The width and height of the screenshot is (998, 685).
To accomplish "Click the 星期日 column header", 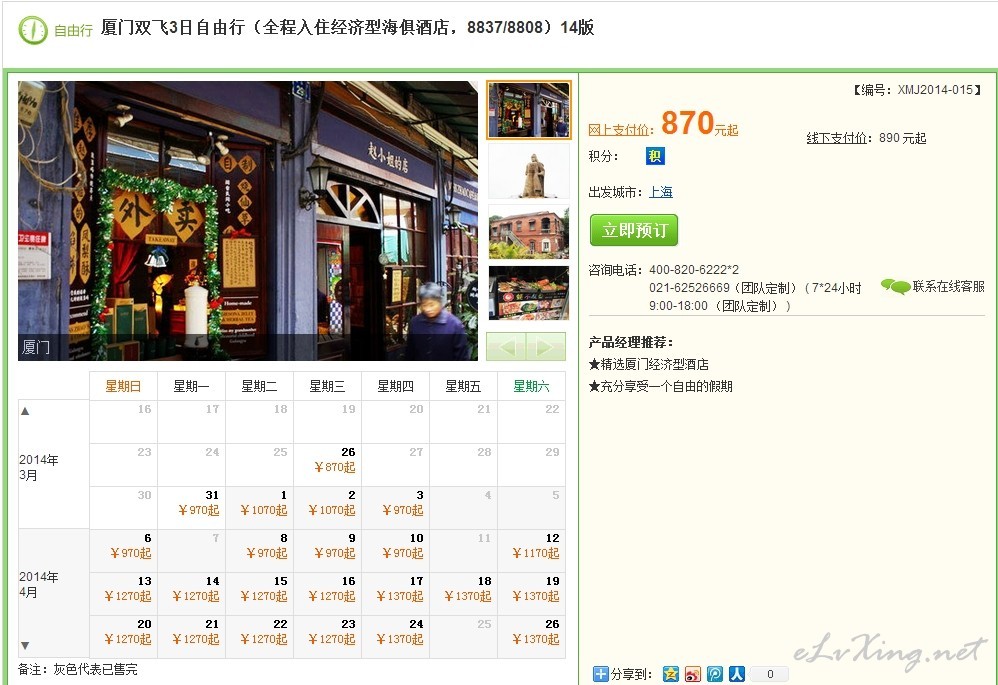I will point(123,386).
